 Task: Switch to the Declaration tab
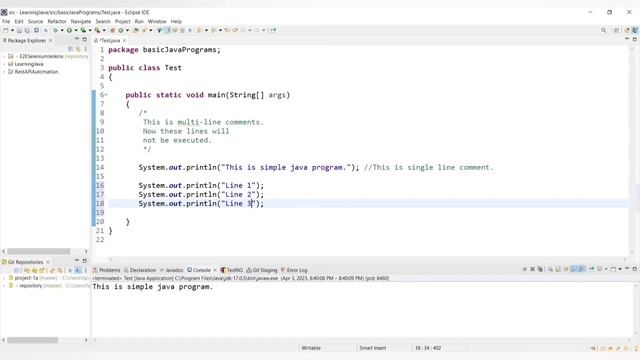140,270
